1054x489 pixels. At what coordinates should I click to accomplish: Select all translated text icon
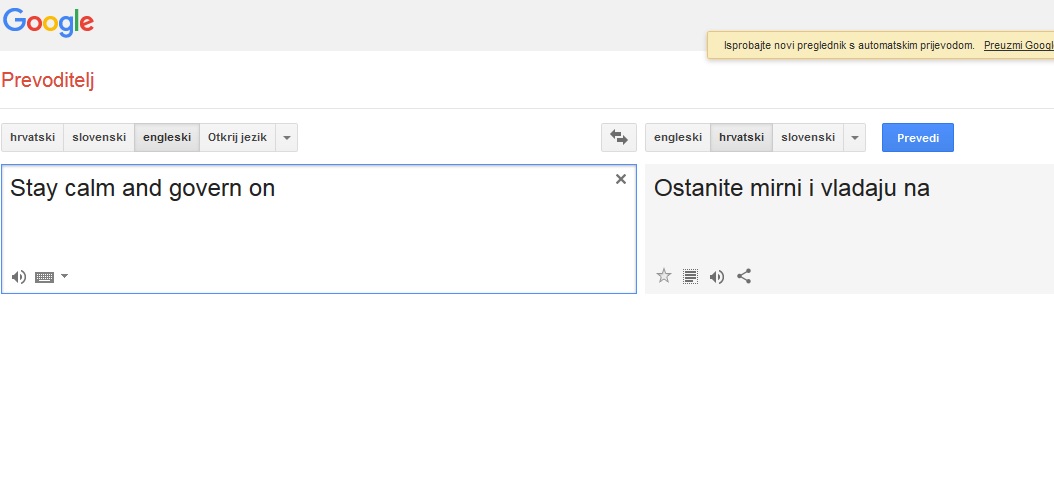(690, 276)
